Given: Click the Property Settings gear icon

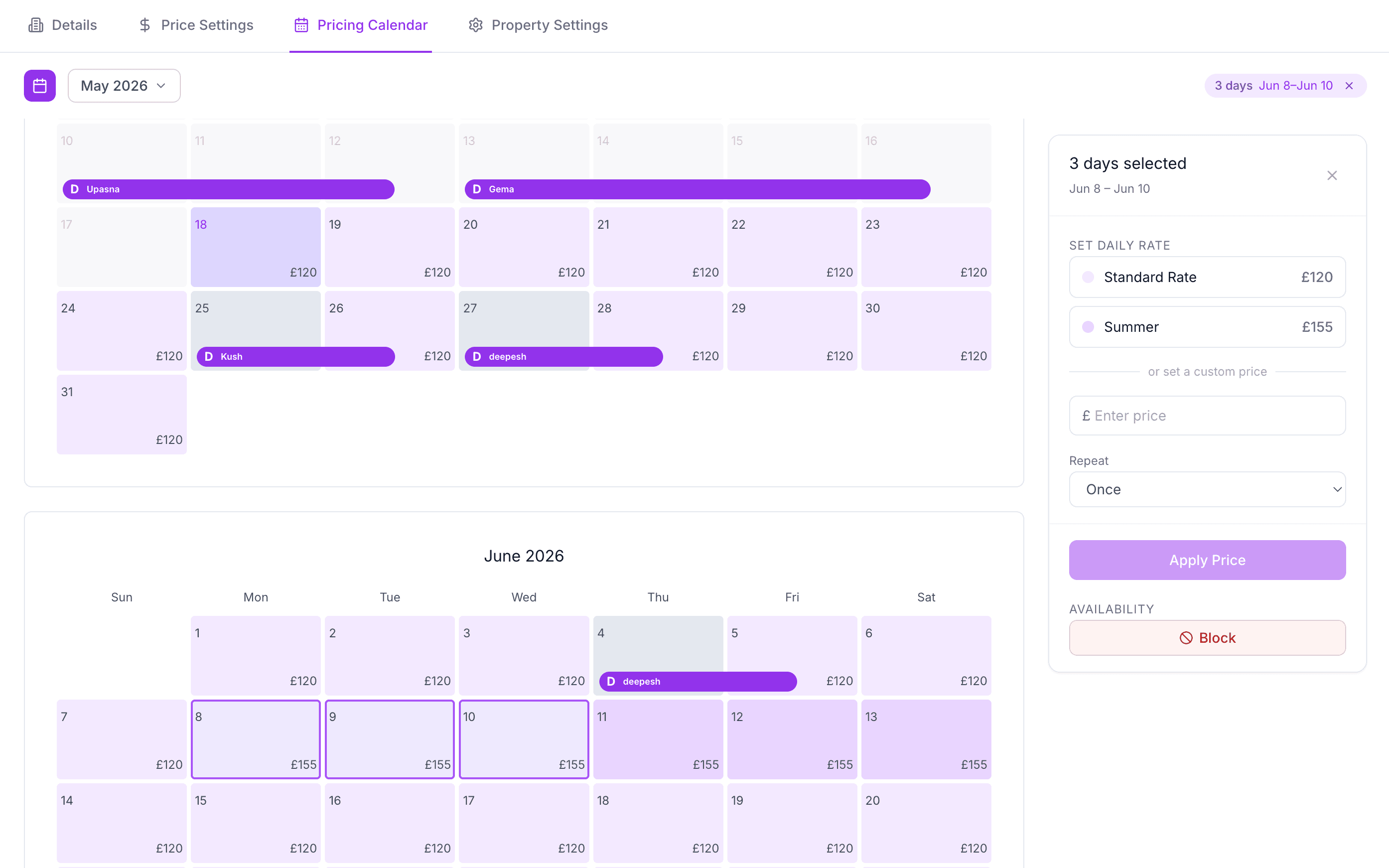Looking at the screenshot, I should click(x=475, y=25).
